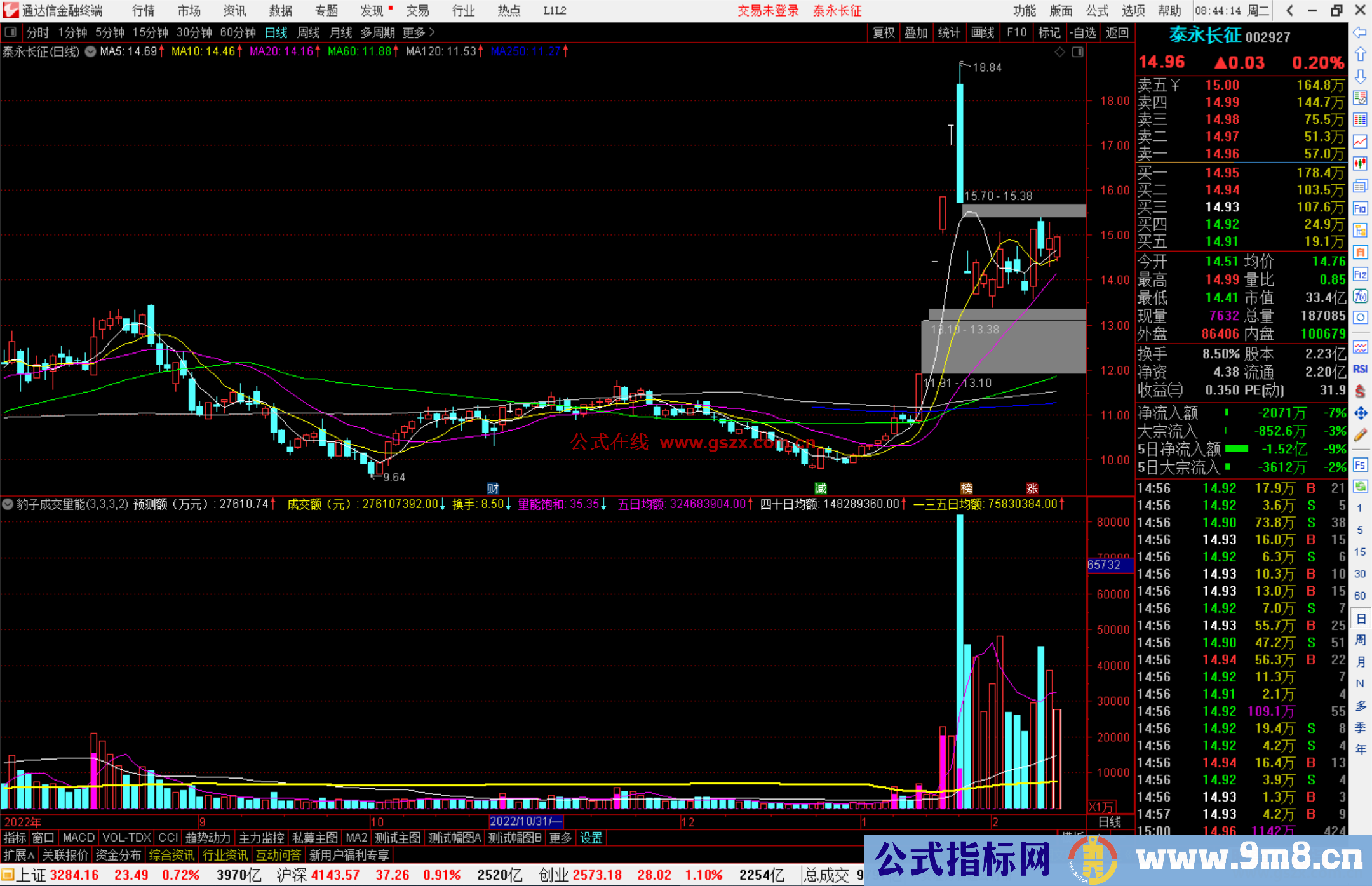Image resolution: width=1372 pixels, height=886 pixels.
Task: Click the 设置 link in indicator bar
Action: pyautogui.click(x=591, y=838)
